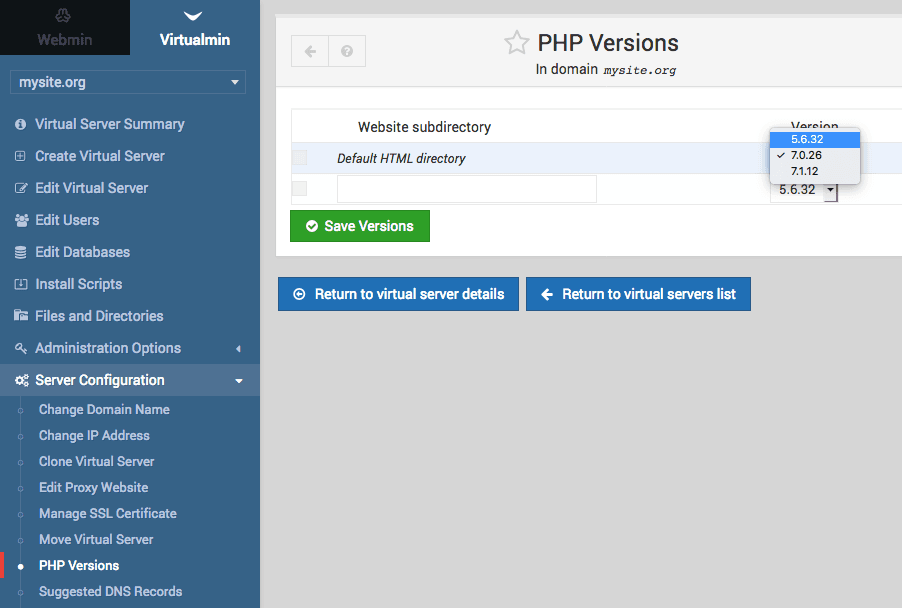Tick the checkbox beside the empty subdirectory field
Screen dimensions: 902x608
tap(300, 188)
